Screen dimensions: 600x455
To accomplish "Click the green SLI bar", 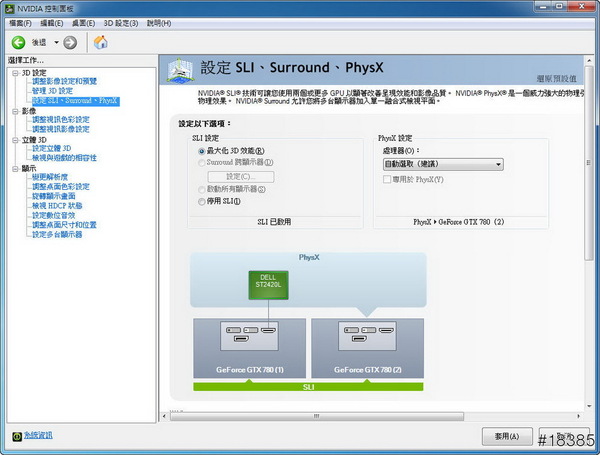I will pos(308,387).
